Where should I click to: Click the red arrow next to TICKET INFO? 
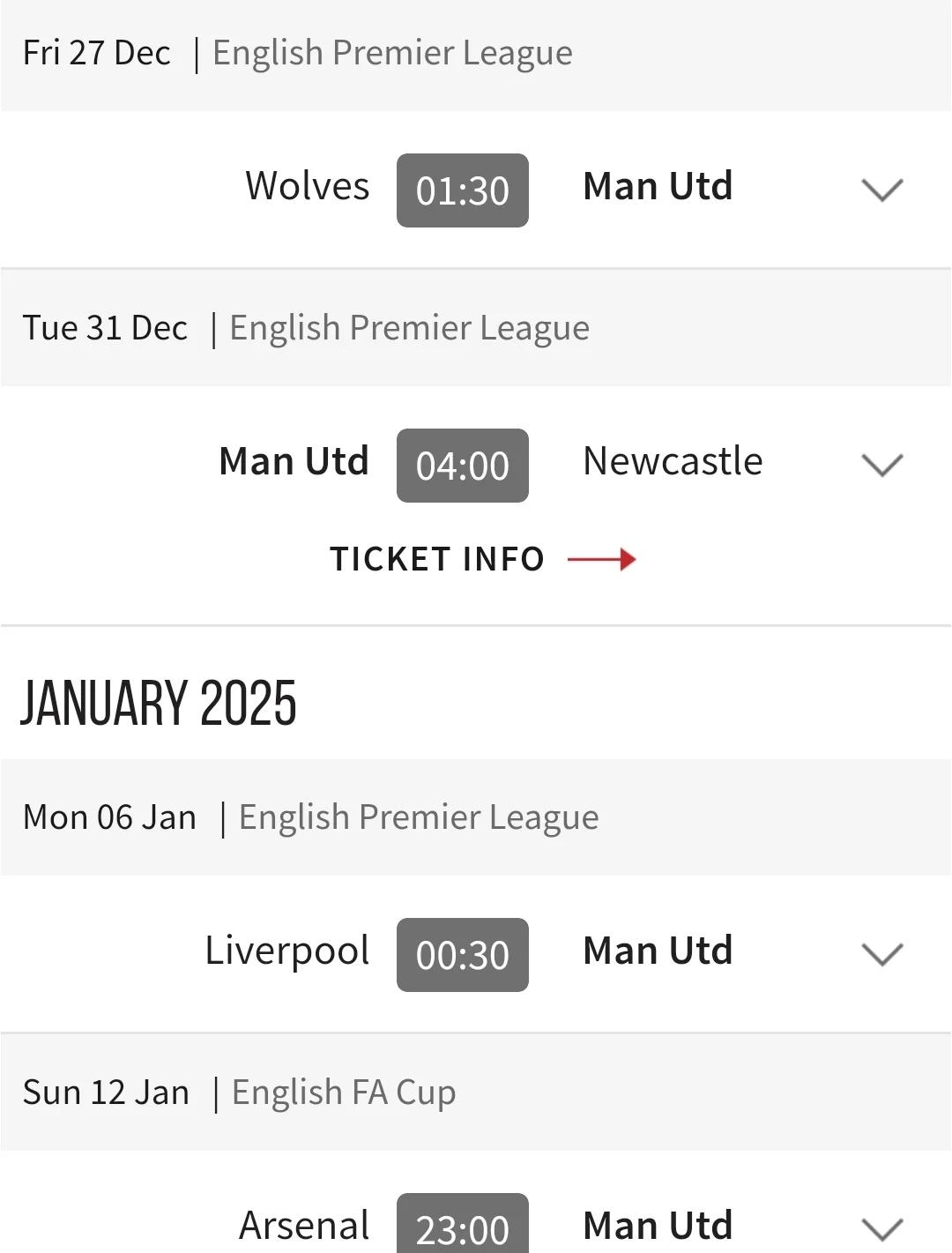pyautogui.click(x=602, y=559)
